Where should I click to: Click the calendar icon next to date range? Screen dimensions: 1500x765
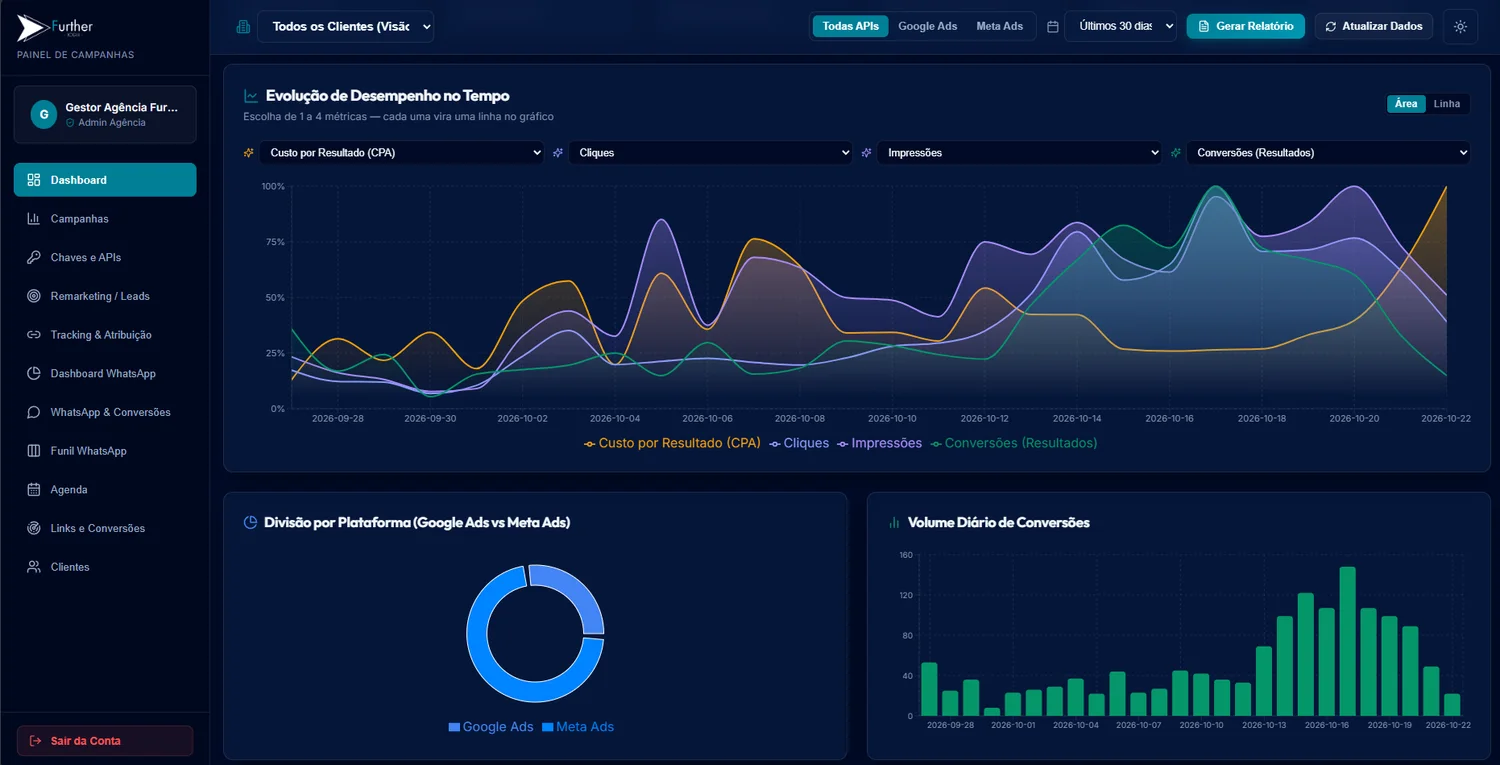(x=1052, y=27)
